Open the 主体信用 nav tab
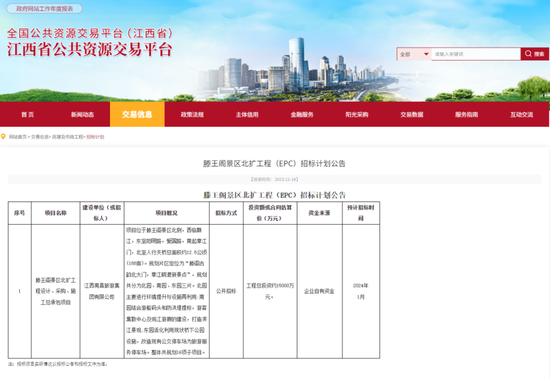The height and width of the screenshot is (379, 550). (247, 114)
